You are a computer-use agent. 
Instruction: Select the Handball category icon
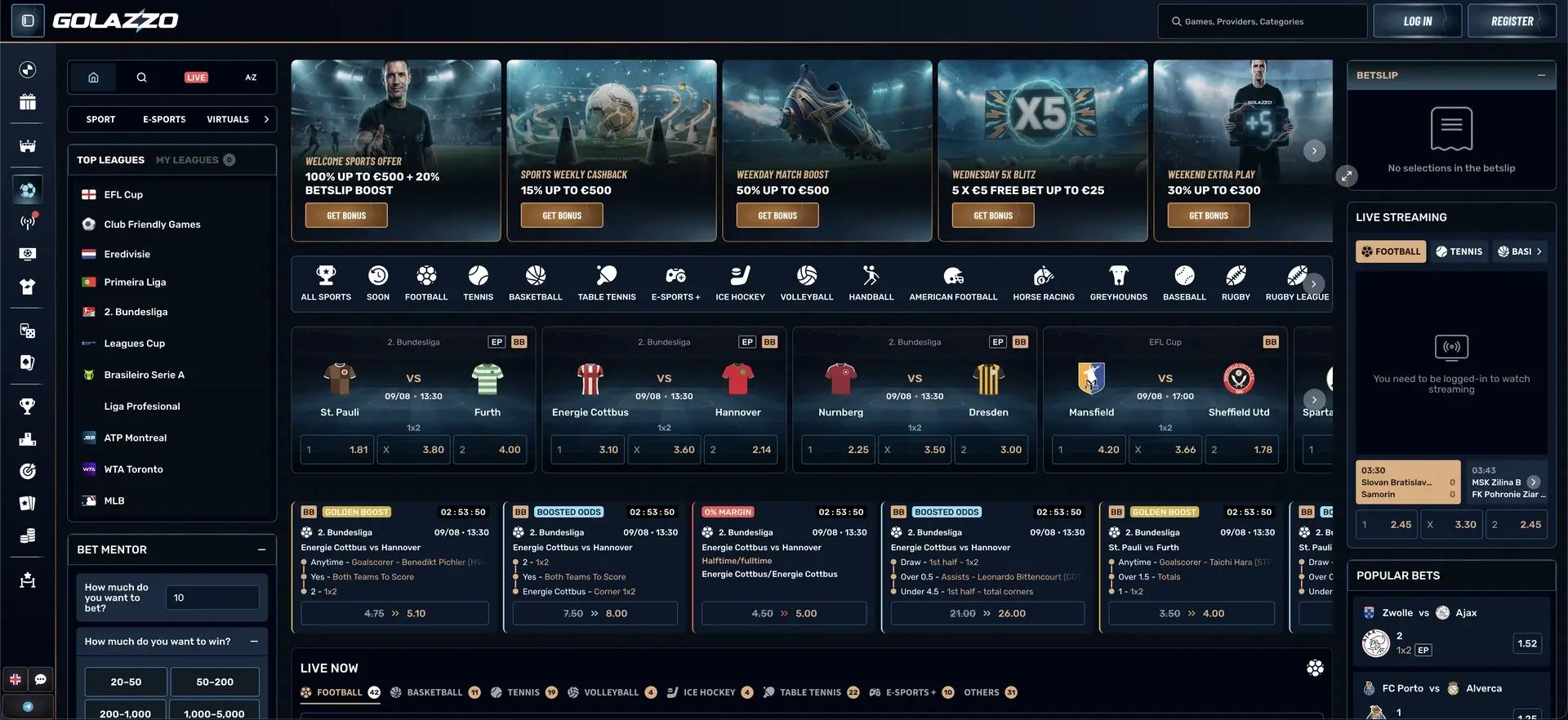pos(871,283)
